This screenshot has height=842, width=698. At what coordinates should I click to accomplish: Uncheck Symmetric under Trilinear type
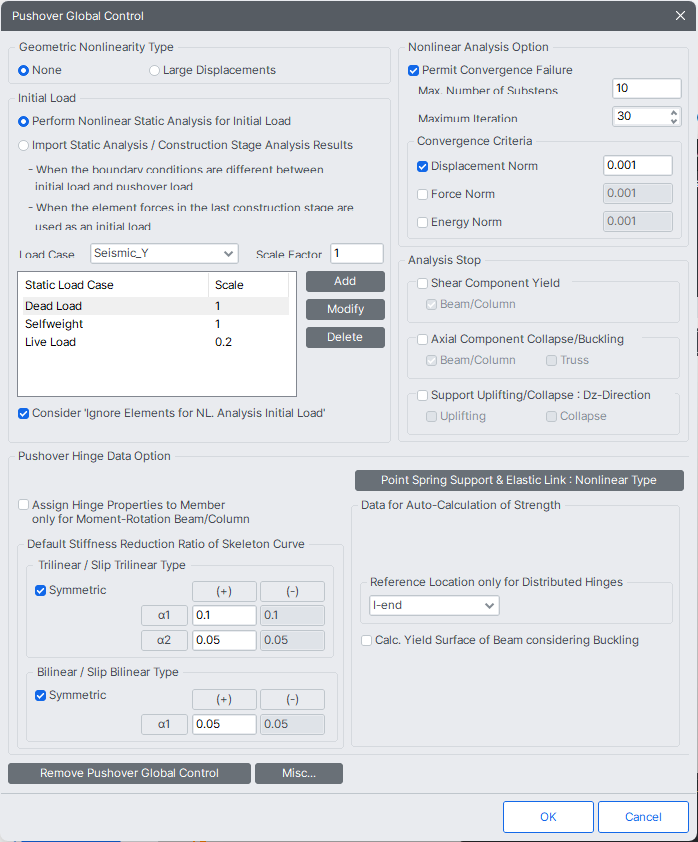click(41, 590)
